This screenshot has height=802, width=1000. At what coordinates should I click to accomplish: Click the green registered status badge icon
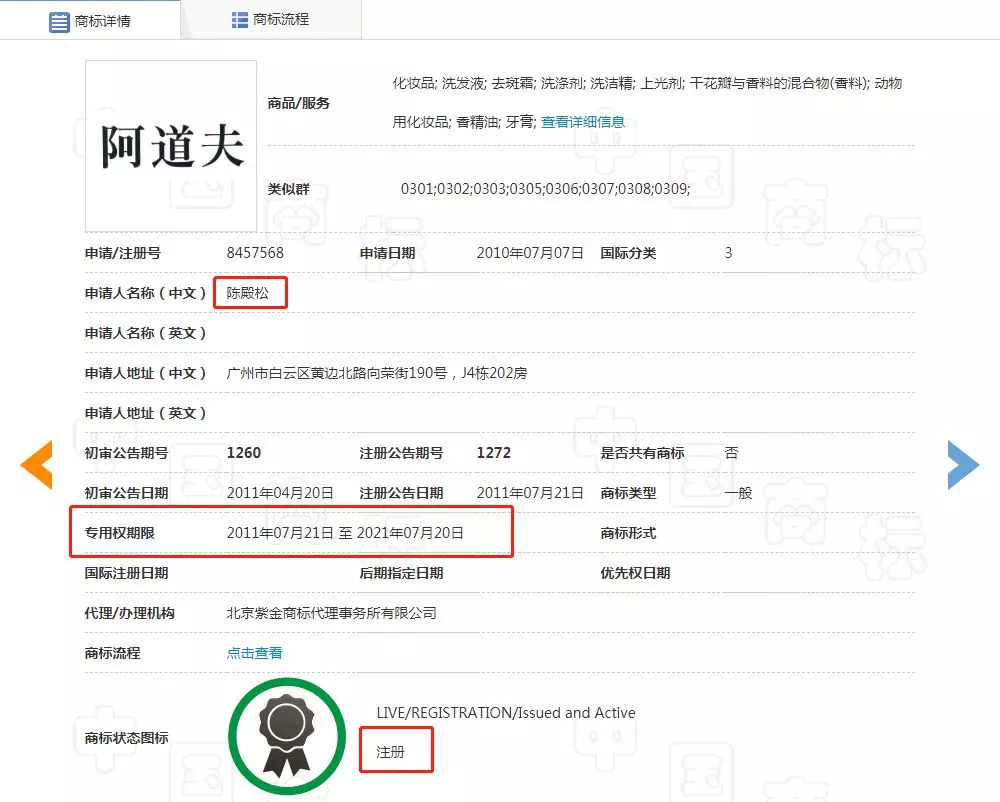pos(287,736)
